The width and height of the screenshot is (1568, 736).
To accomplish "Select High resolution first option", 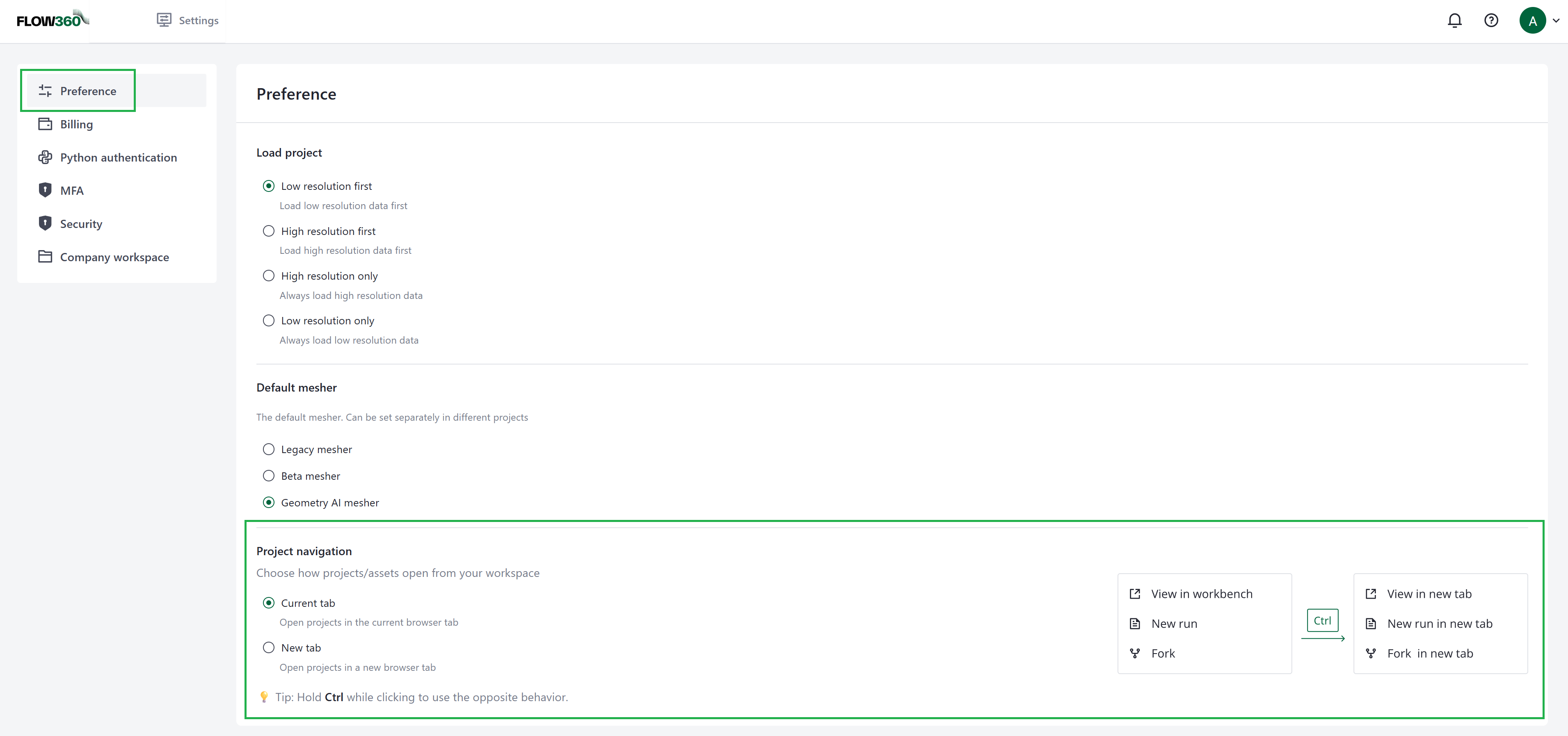I will [x=268, y=231].
